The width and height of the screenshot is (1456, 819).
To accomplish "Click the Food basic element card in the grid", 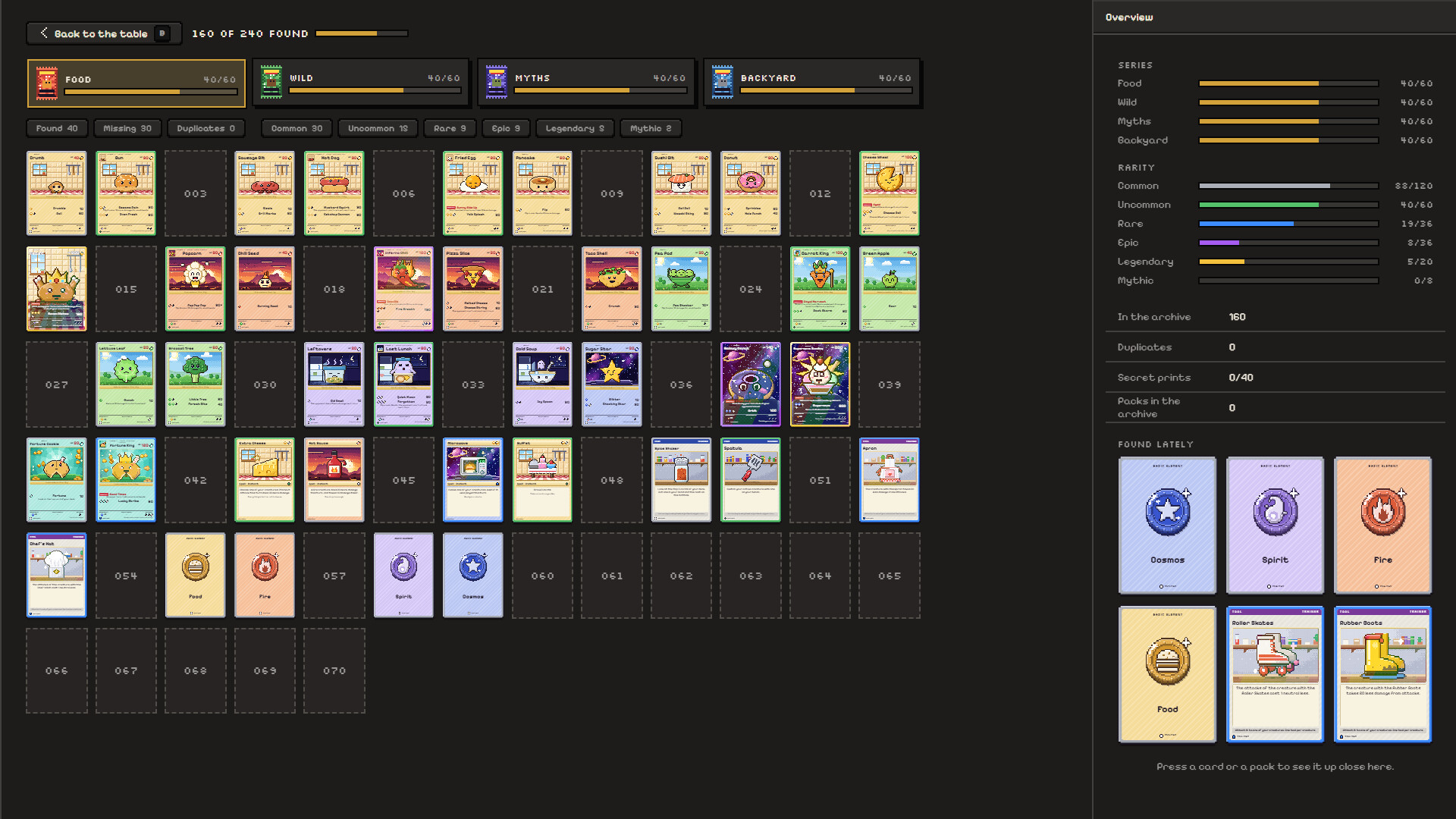I will click(195, 575).
